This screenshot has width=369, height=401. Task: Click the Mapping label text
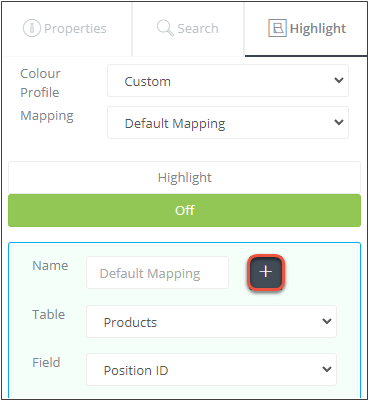(x=47, y=116)
